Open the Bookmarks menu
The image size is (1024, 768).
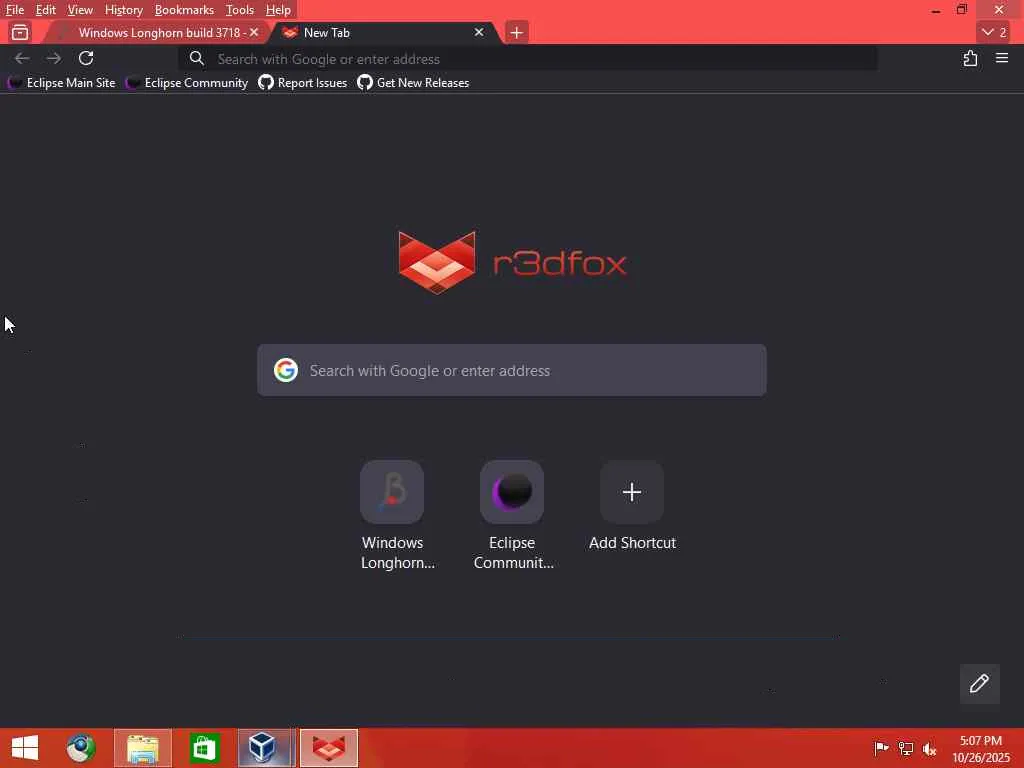point(184,10)
